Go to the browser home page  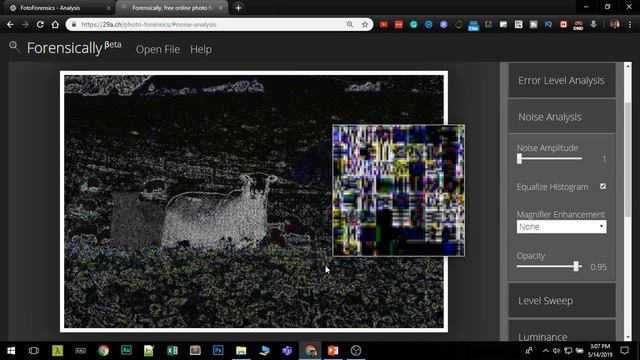click(55, 24)
